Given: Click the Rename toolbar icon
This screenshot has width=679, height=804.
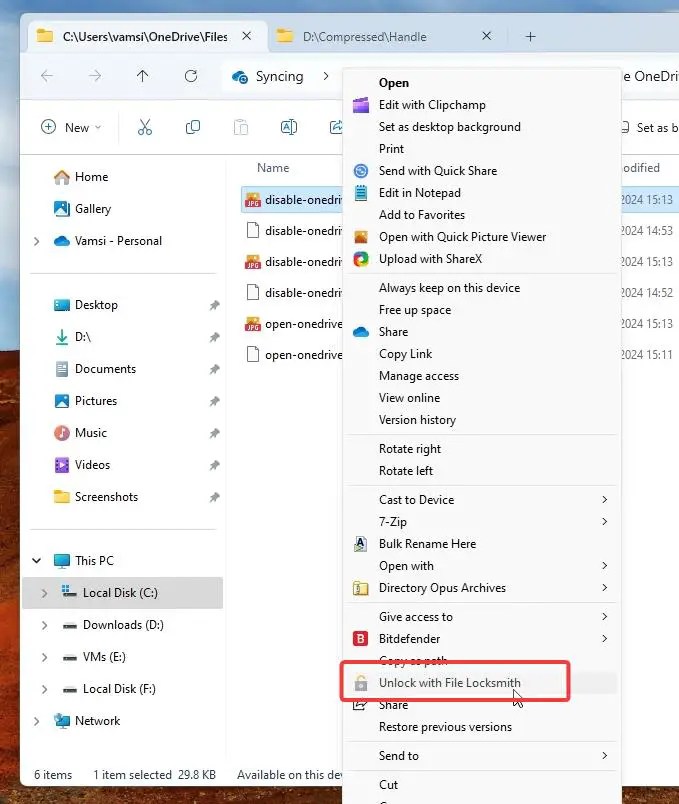Looking at the screenshot, I should (289, 127).
